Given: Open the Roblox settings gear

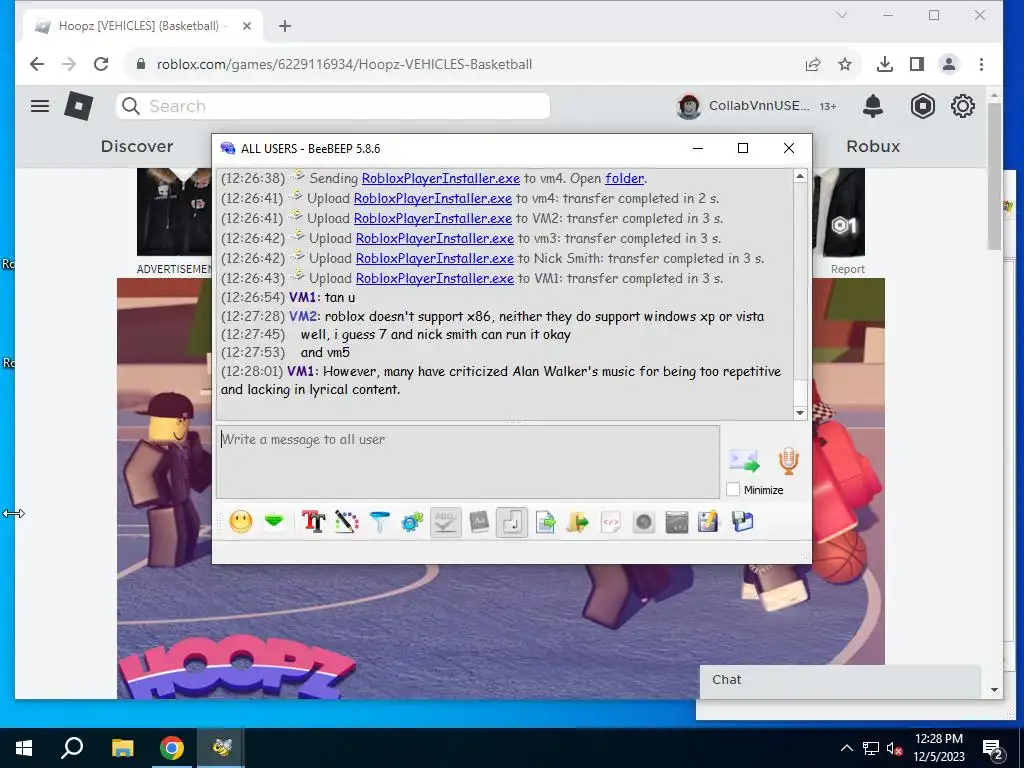Looking at the screenshot, I should (963, 106).
